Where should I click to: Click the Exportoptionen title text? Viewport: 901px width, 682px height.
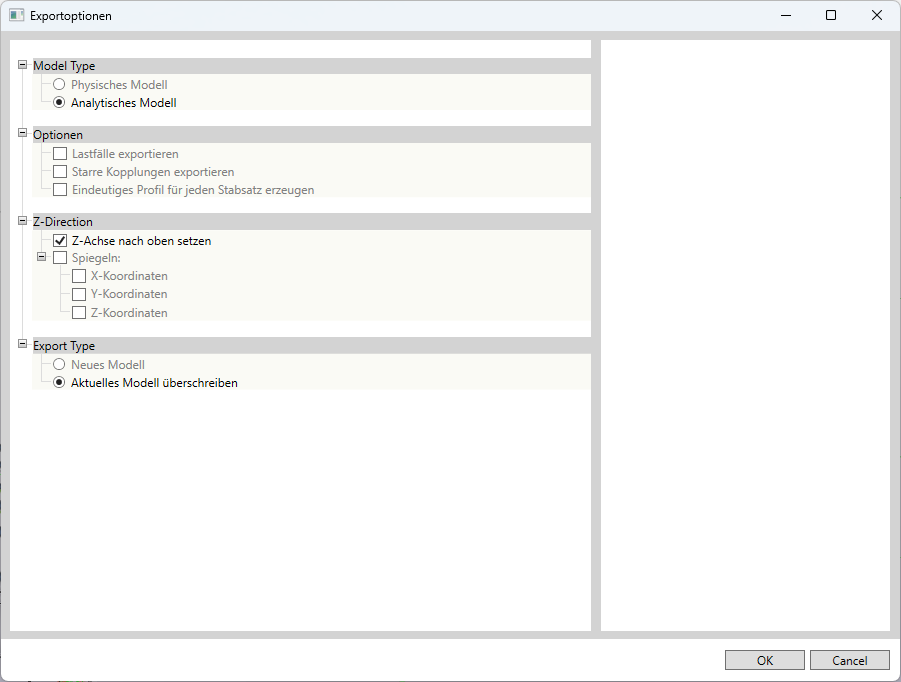pos(71,16)
